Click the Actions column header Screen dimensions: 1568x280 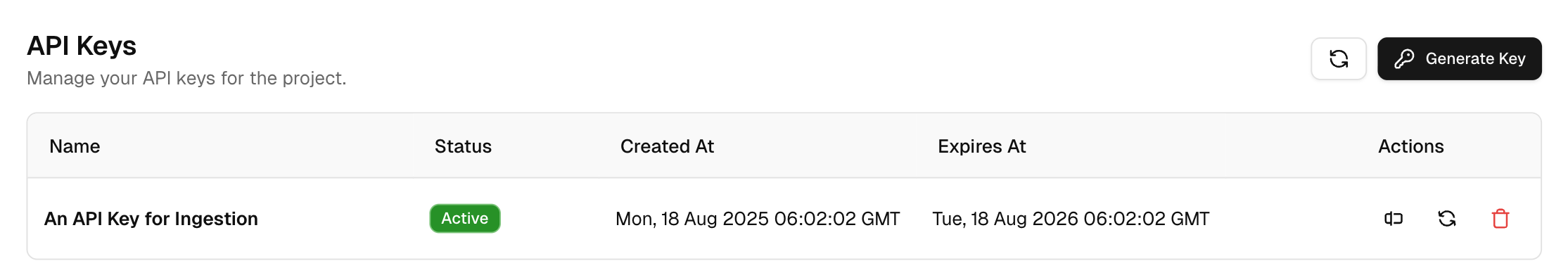[x=1410, y=146]
